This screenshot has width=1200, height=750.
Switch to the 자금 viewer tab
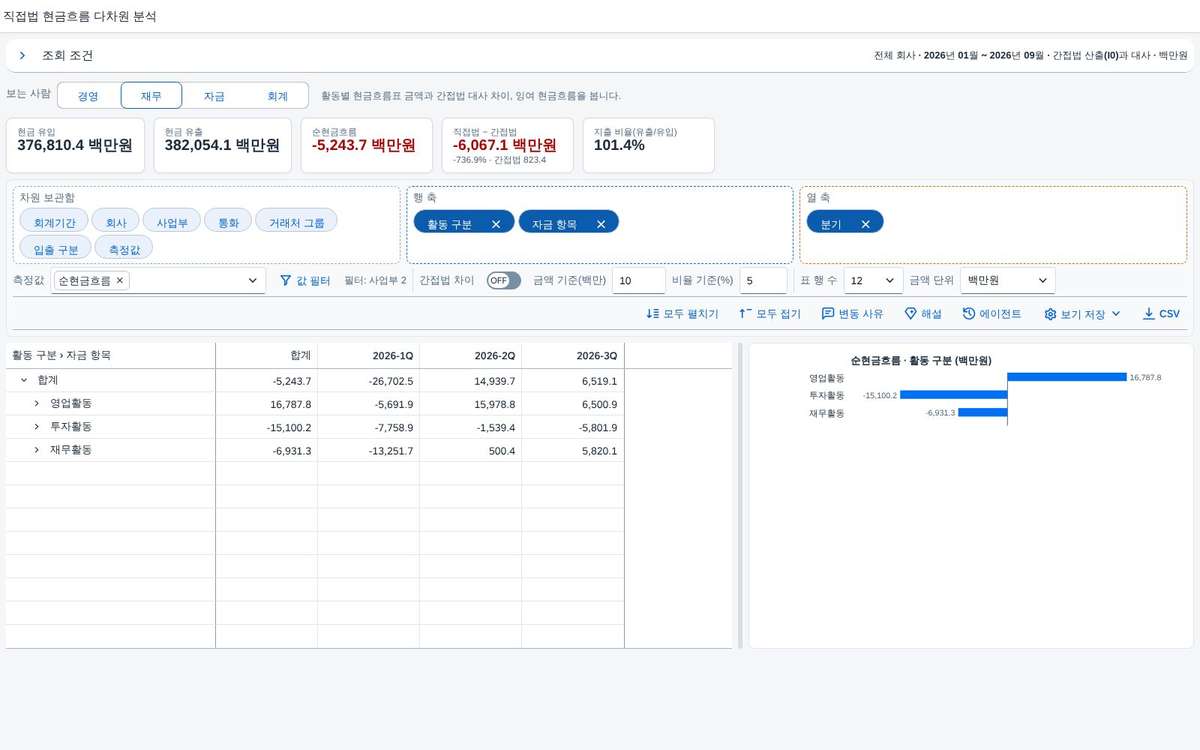tap(214, 96)
